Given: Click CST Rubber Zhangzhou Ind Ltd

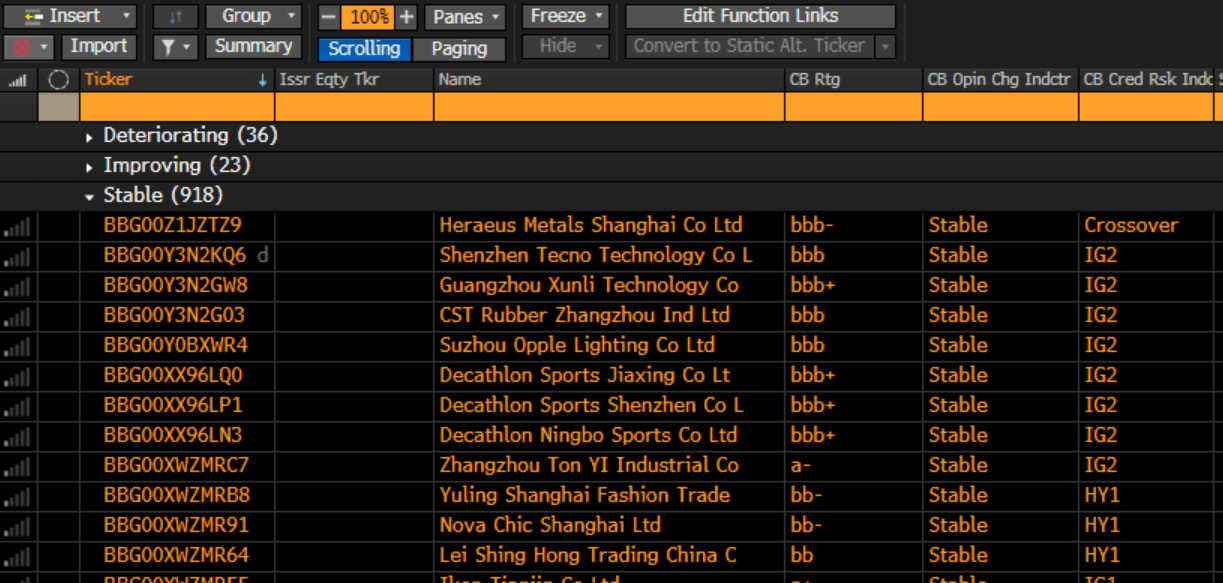Looking at the screenshot, I should click(585, 315).
